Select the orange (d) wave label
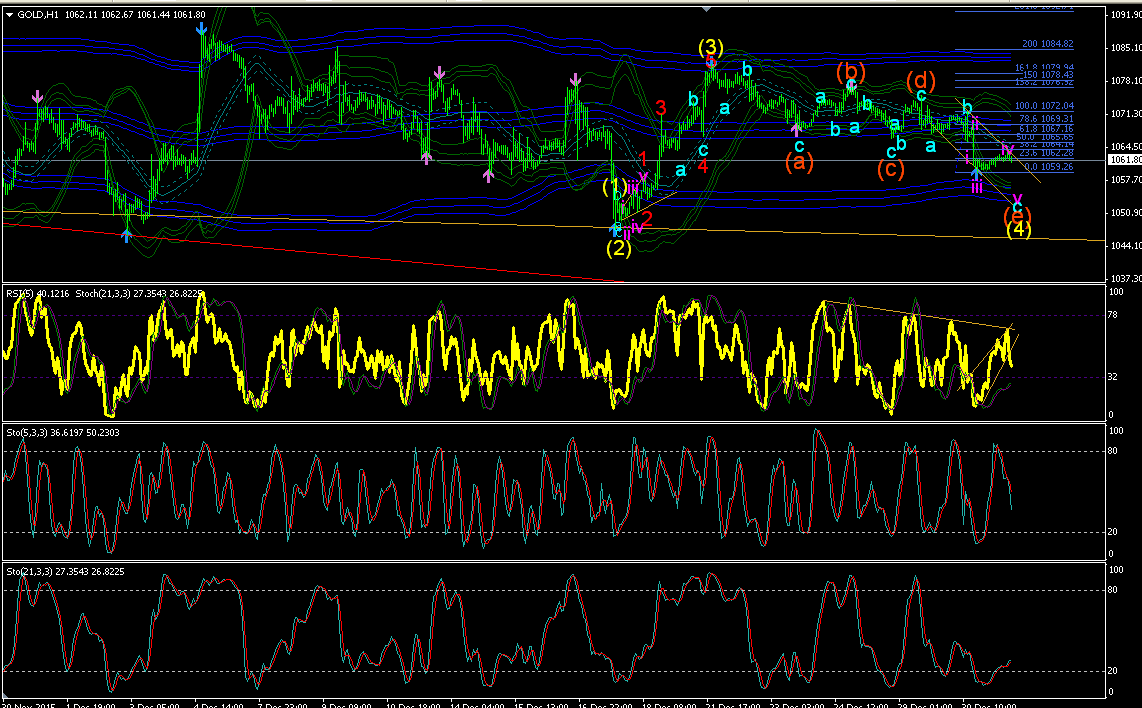The width and height of the screenshot is (1142, 708). coord(921,80)
